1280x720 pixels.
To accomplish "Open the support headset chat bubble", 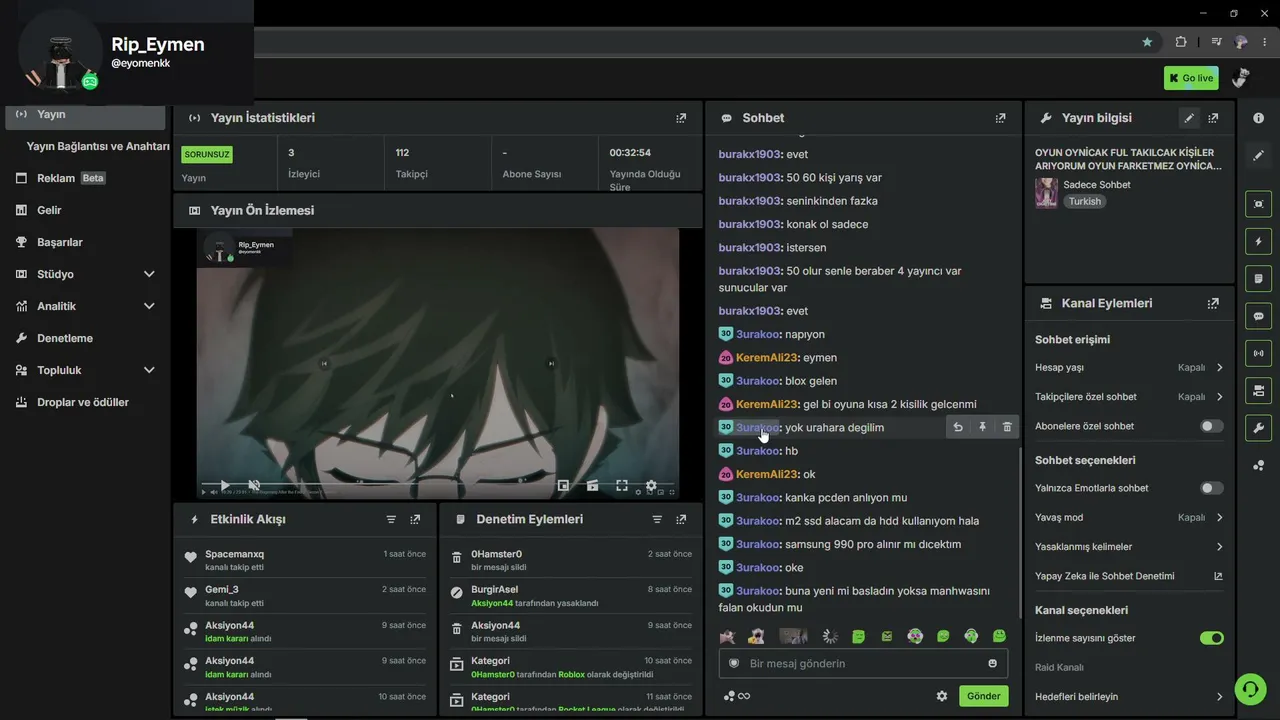I will click(1250, 688).
